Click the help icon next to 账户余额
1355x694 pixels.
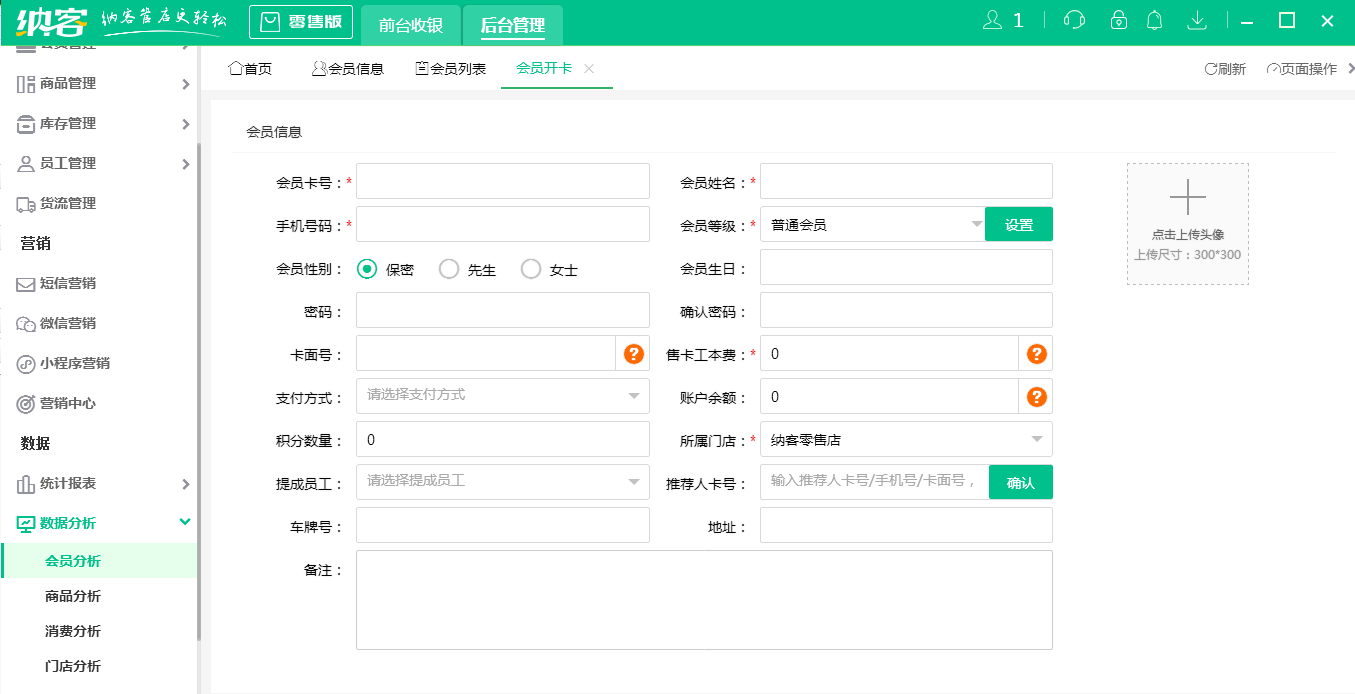tap(1036, 396)
